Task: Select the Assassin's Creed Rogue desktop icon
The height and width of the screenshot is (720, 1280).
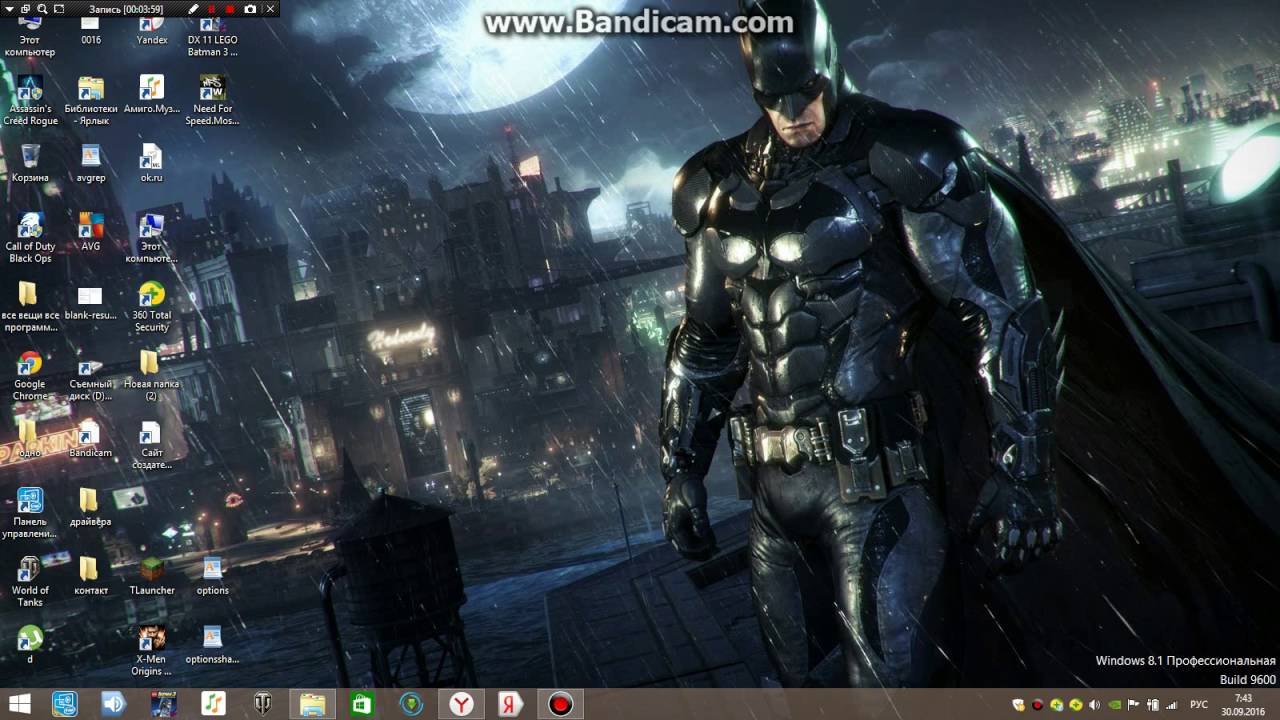Action: 30,100
